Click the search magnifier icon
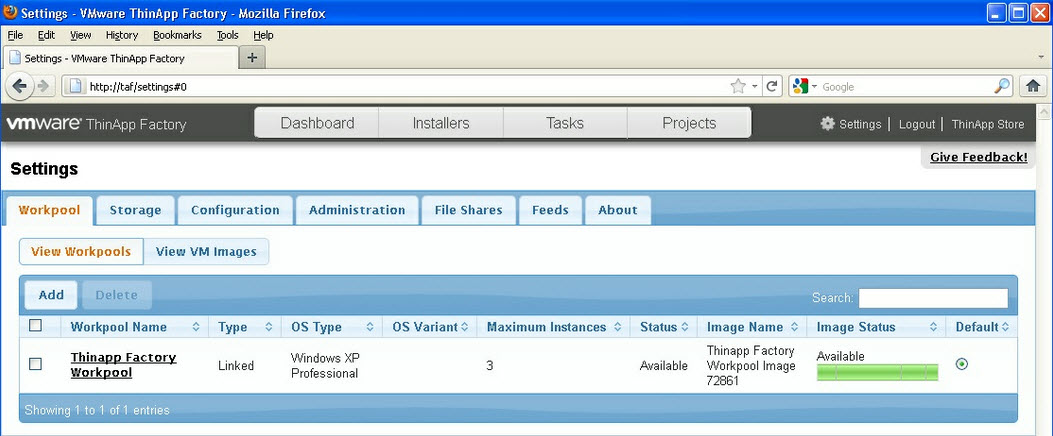 [1002, 86]
